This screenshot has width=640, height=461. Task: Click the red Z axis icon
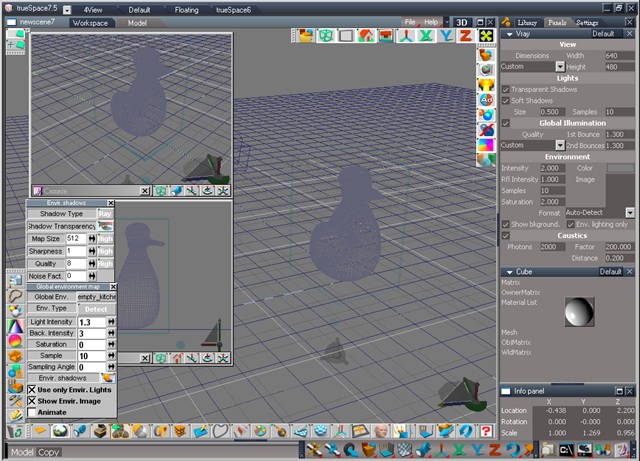coord(464,35)
